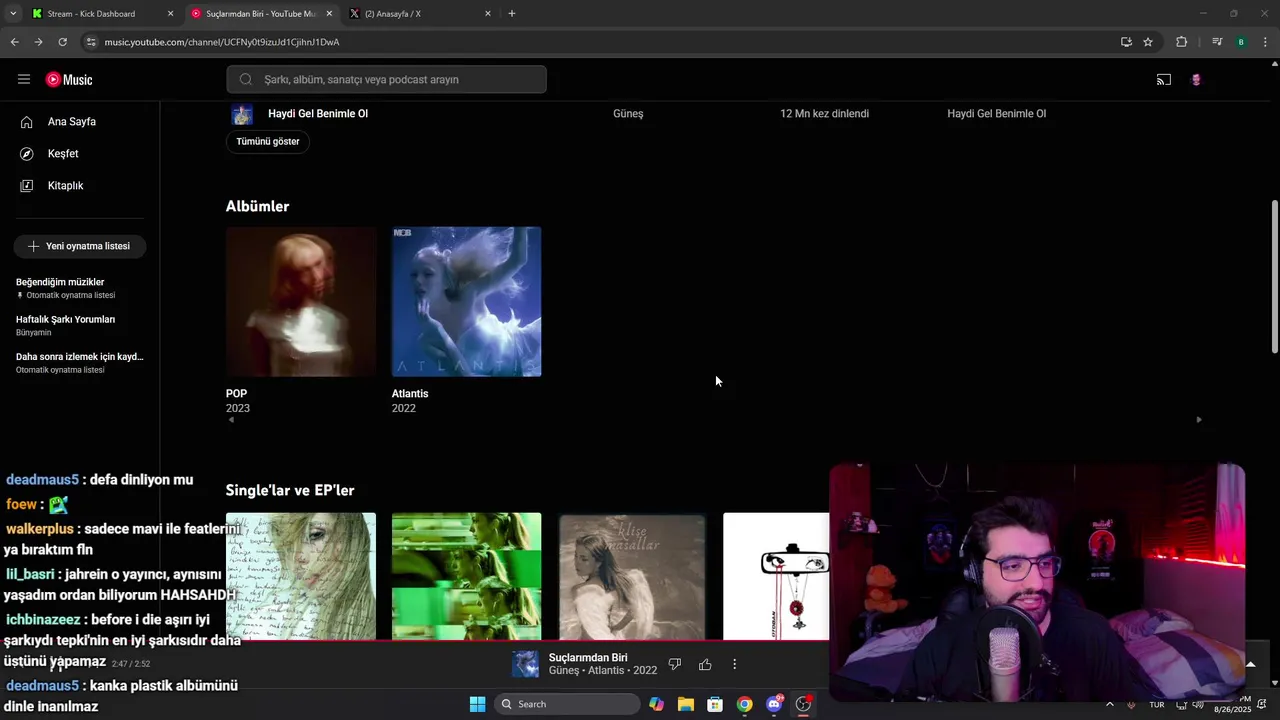Open File Explorer from taskbar

pos(685,704)
